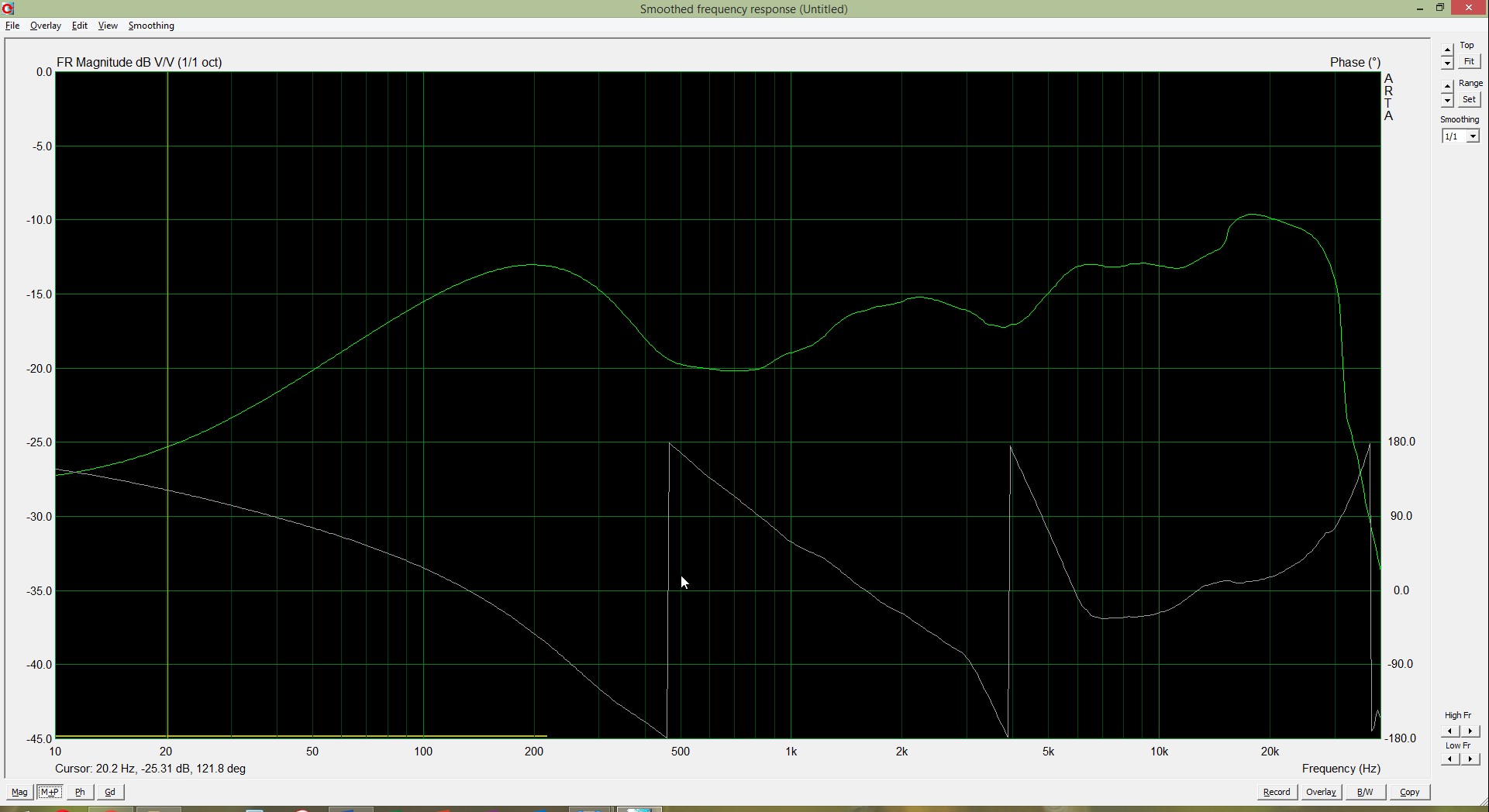Viewport: 1489px width, 812px height.
Task: Switch to M+P view
Action: tap(50, 792)
